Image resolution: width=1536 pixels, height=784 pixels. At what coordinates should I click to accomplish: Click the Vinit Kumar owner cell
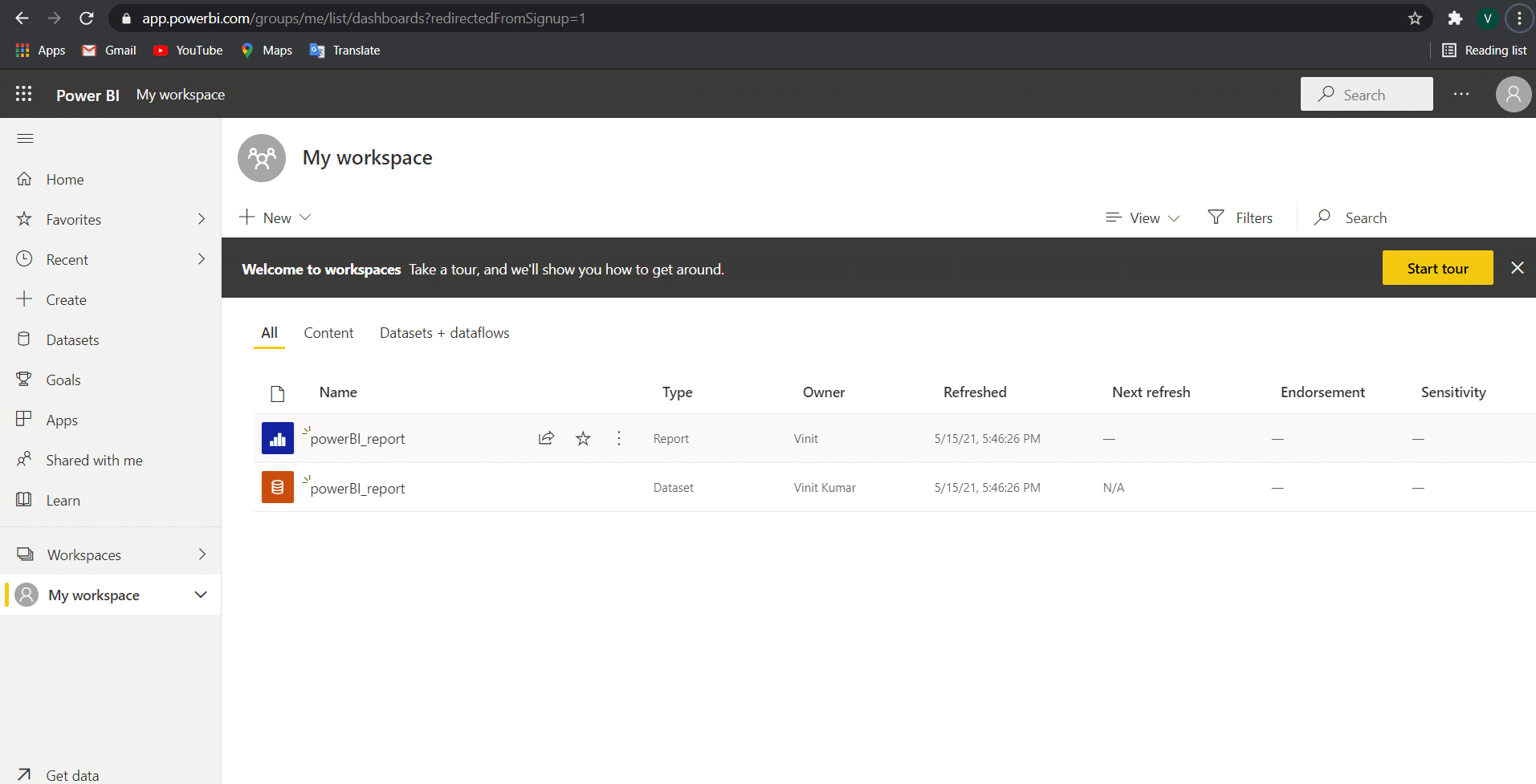[x=825, y=488]
